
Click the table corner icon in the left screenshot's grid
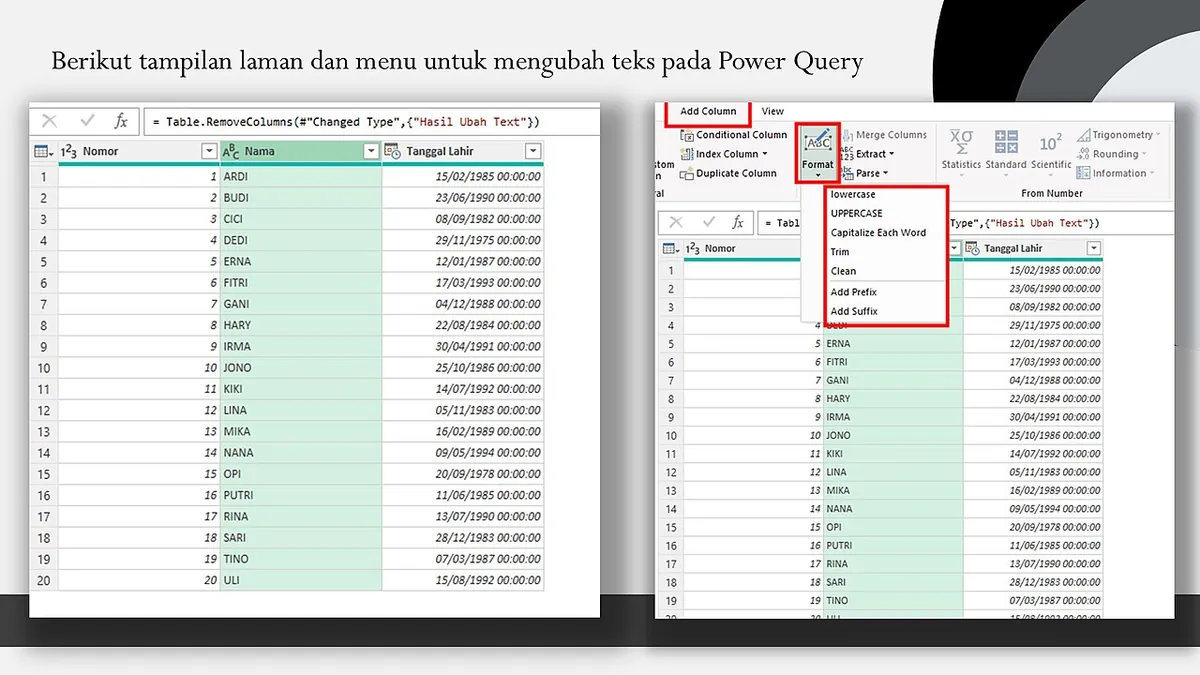click(x=43, y=151)
